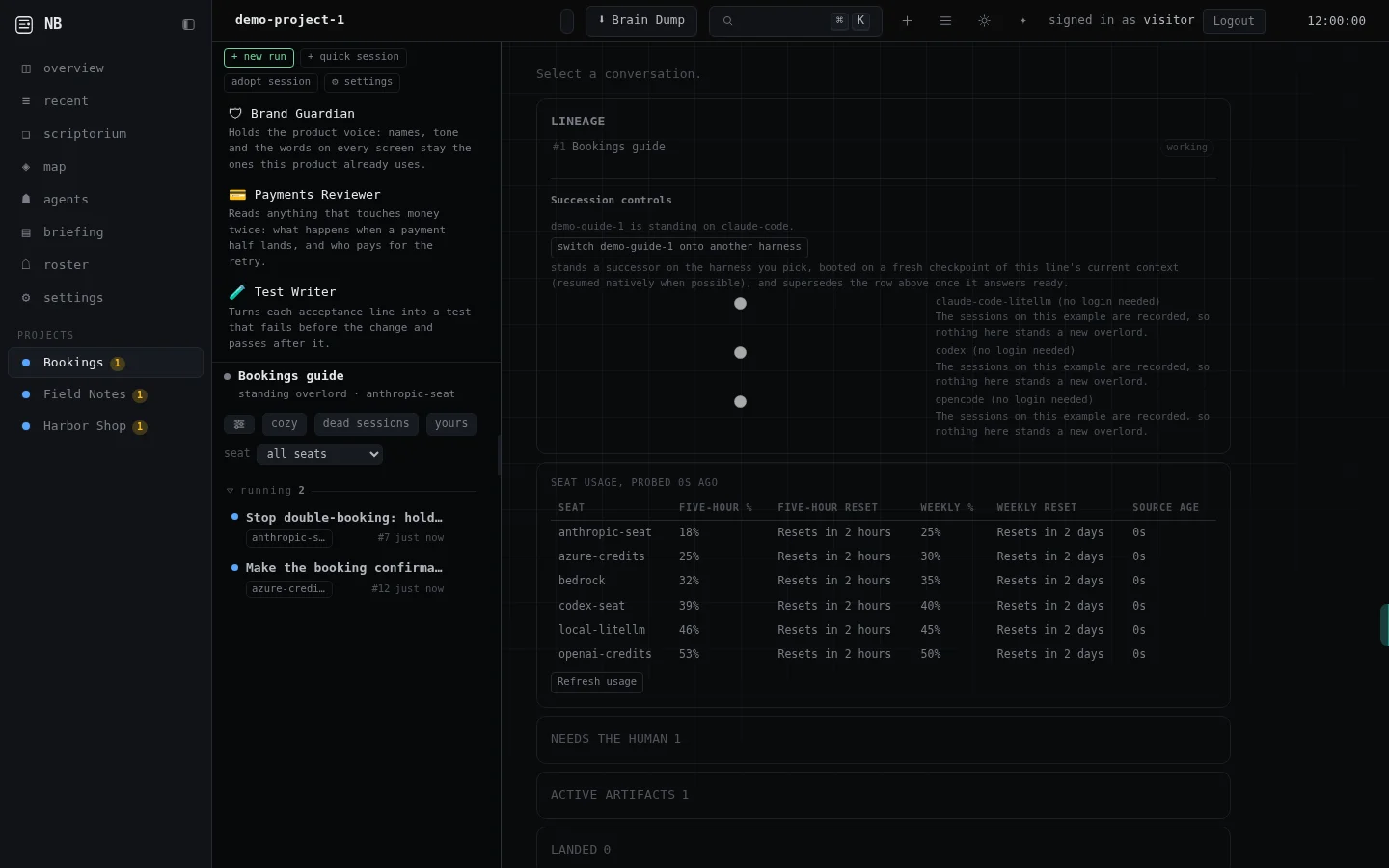Viewport: 1389px width, 868px height.
Task: Open the all seats dropdown
Action: click(320, 454)
